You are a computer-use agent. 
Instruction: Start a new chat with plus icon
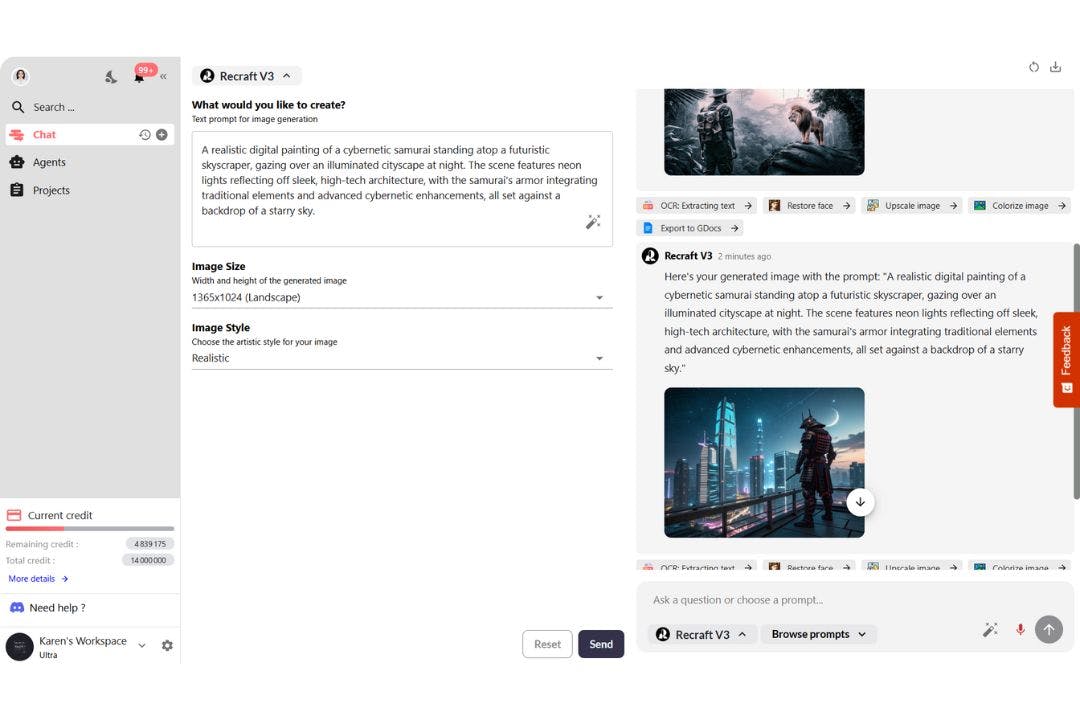pyautogui.click(x=162, y=134)
